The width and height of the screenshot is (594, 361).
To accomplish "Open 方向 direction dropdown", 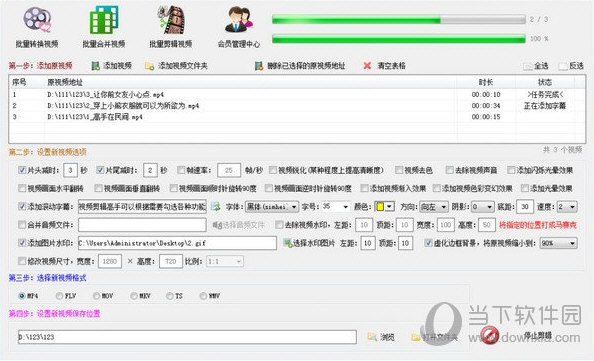I will [x=434, y=207].
